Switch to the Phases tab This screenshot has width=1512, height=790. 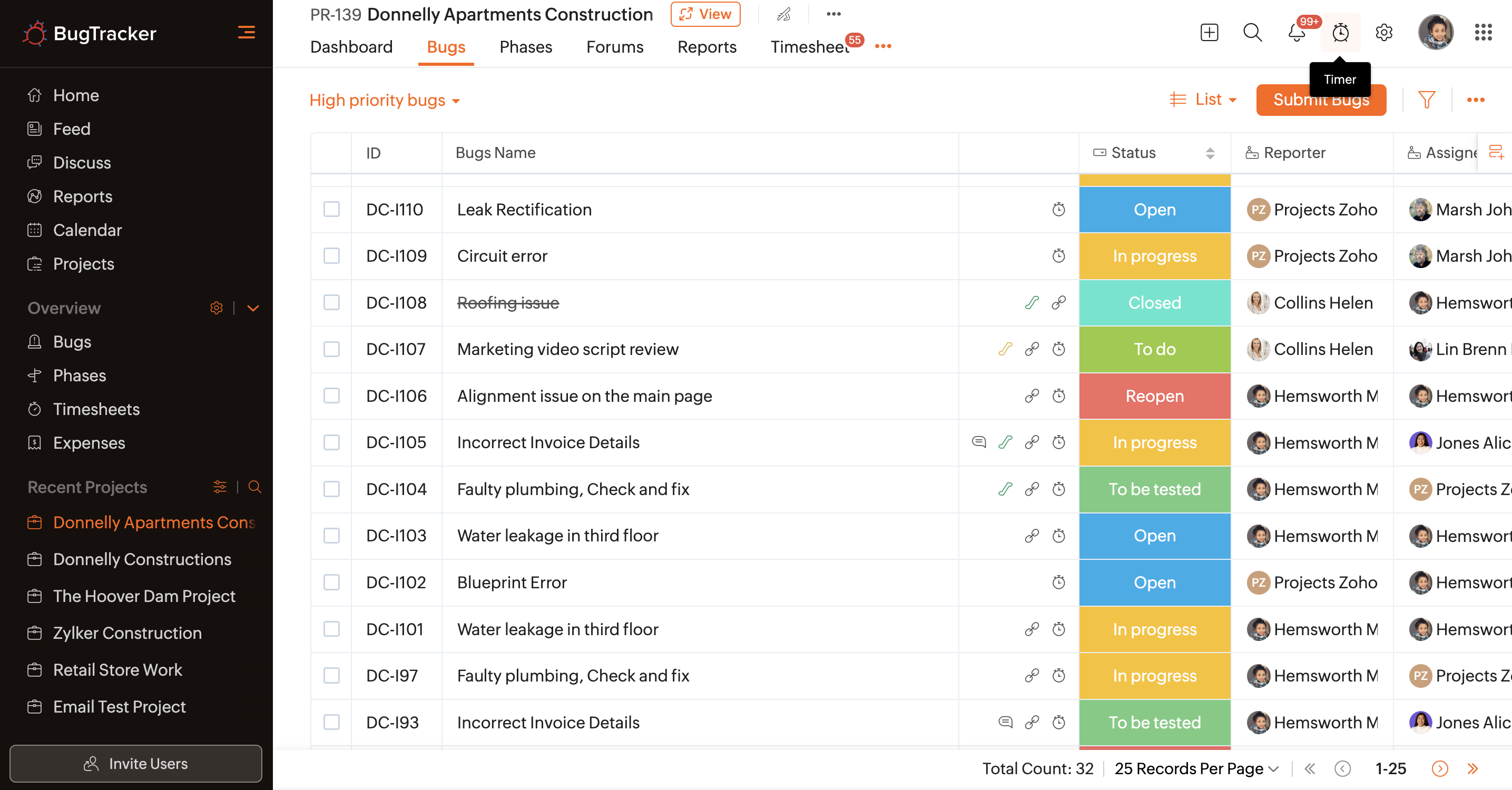(525, 47)
